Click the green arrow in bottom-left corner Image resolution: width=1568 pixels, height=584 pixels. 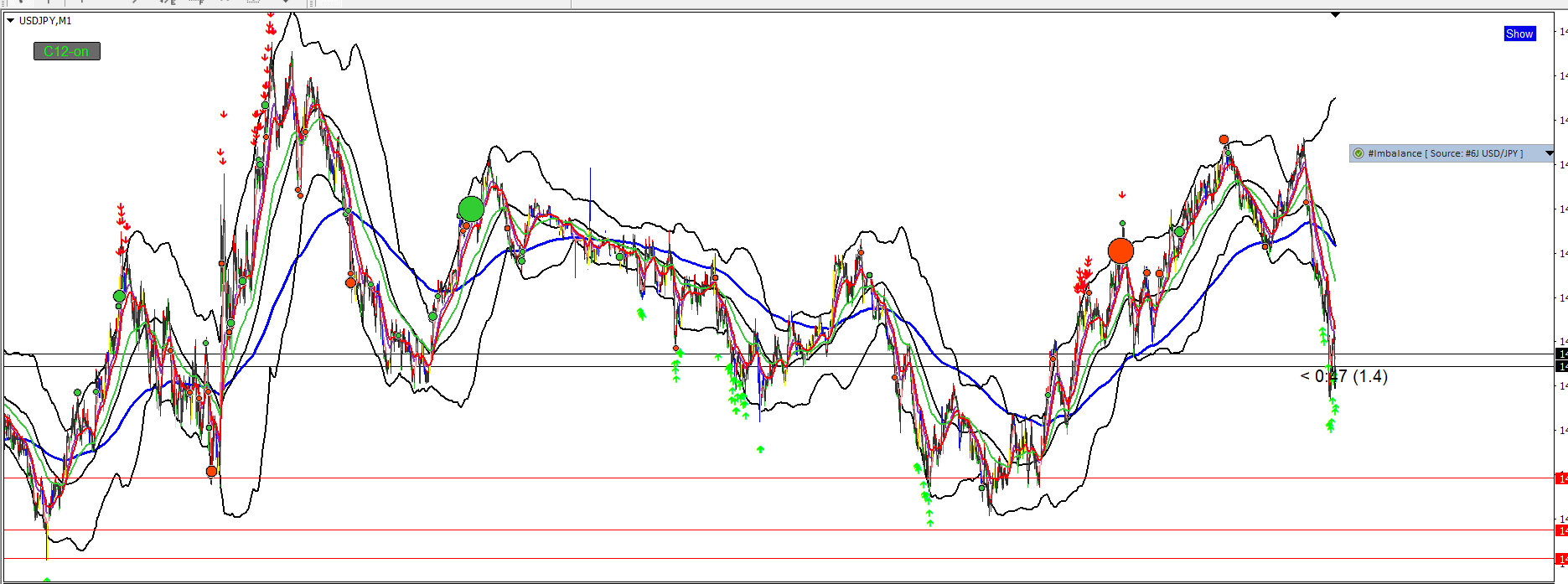coord(47,579)
